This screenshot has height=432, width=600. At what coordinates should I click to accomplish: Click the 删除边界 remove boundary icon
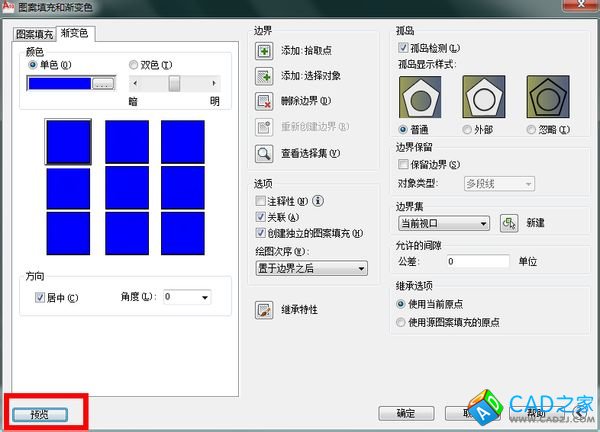pyautogui.click(x=264, y=101)
